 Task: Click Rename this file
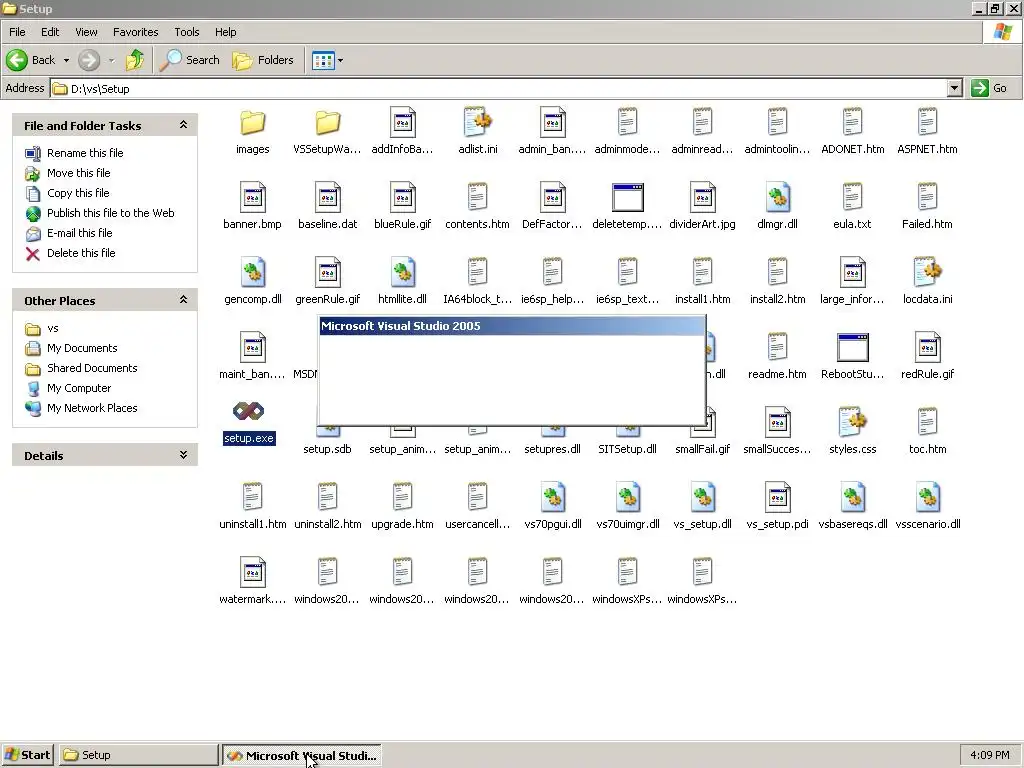point(85,153)
